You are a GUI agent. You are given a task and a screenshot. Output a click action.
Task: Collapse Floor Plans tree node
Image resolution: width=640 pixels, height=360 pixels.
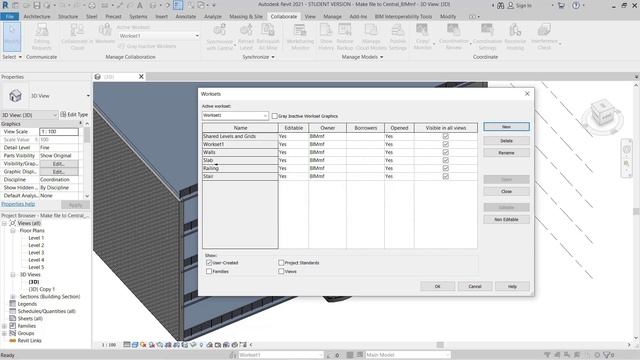pyautogui.click(x=13, y=231)
